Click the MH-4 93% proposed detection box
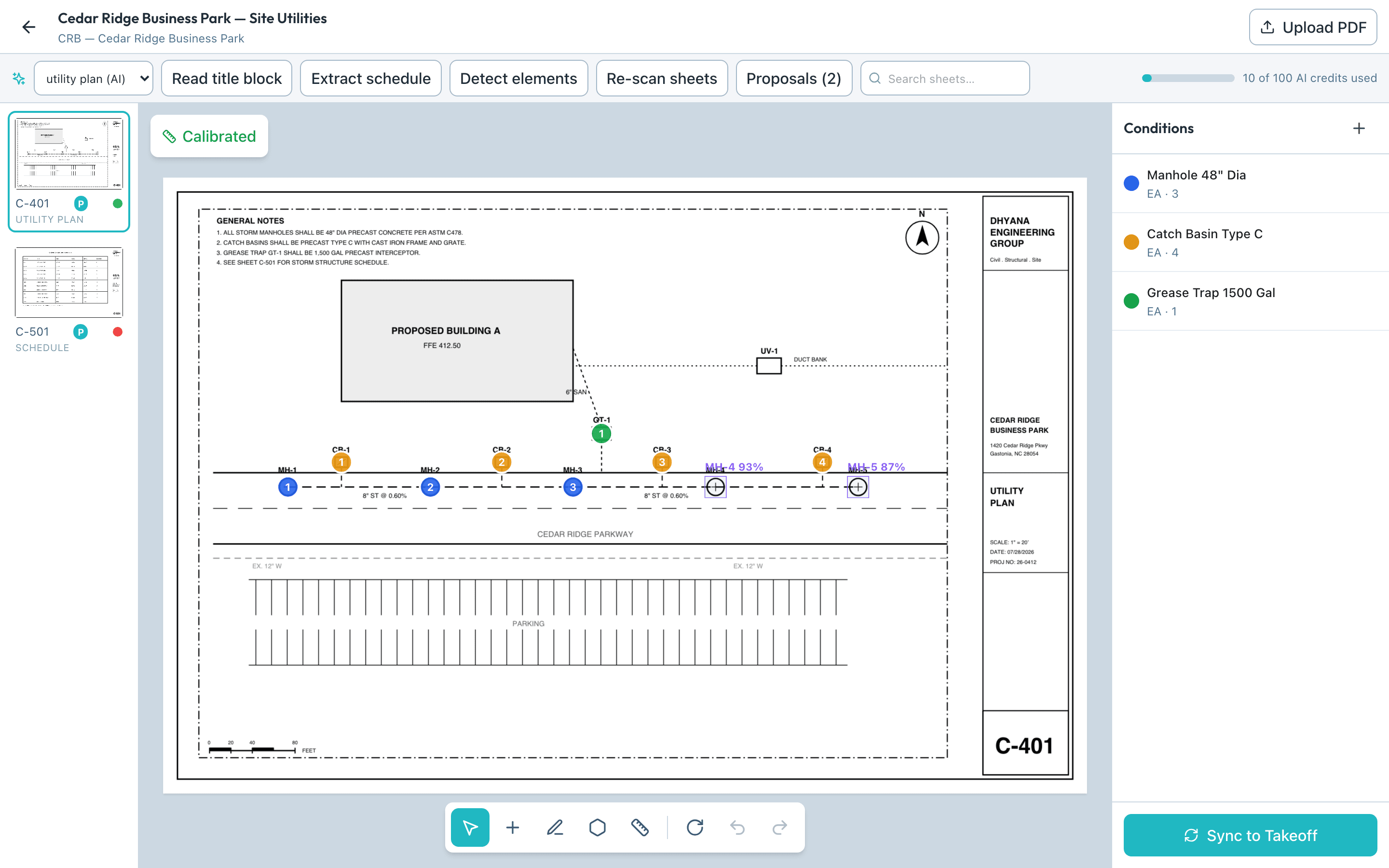Image resolution: width=1389 pixels, height=868 pixels. click(715, 488)
